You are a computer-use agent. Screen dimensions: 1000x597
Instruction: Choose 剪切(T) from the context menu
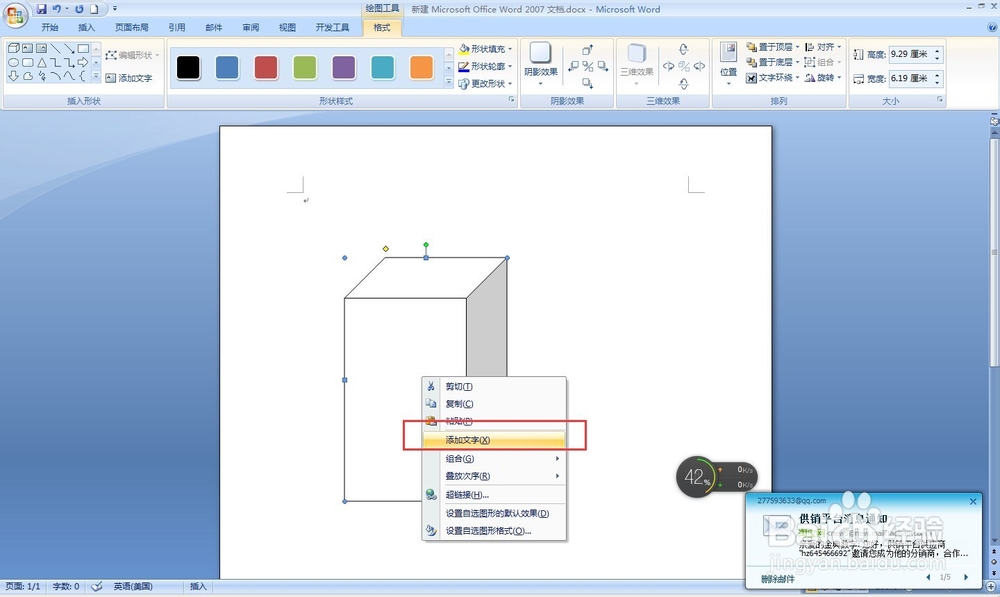pyautogui.click(x=494, y=387)
